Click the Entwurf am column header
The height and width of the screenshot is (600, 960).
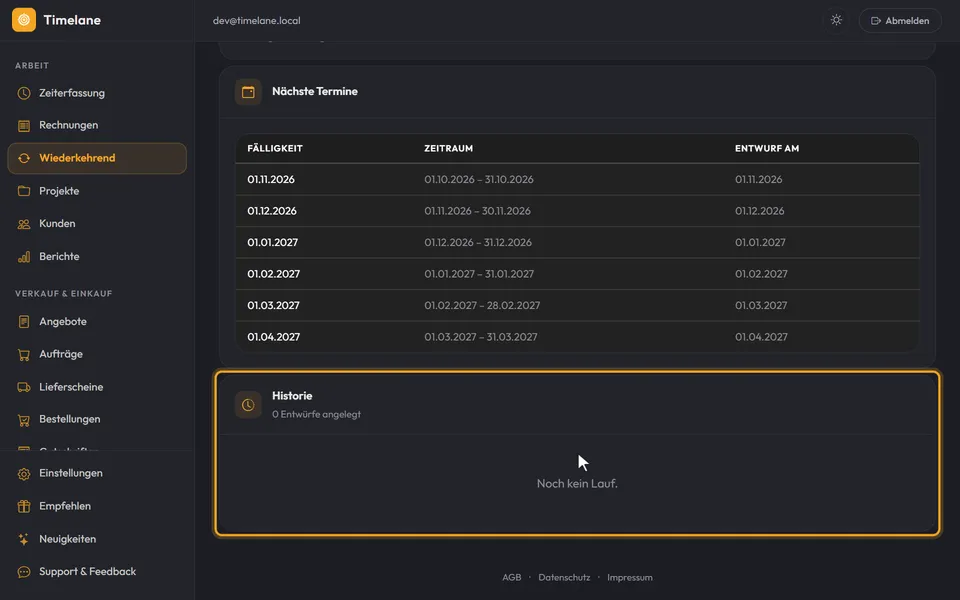(767, 148)
